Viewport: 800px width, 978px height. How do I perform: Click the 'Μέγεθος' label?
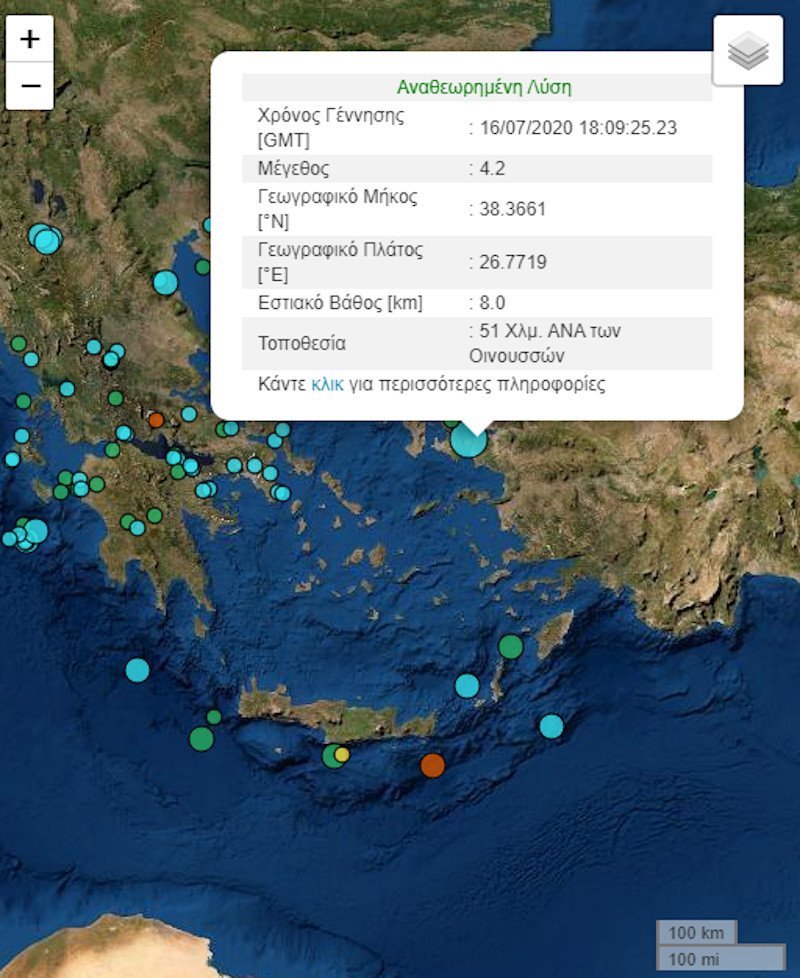tap(294, 168)
